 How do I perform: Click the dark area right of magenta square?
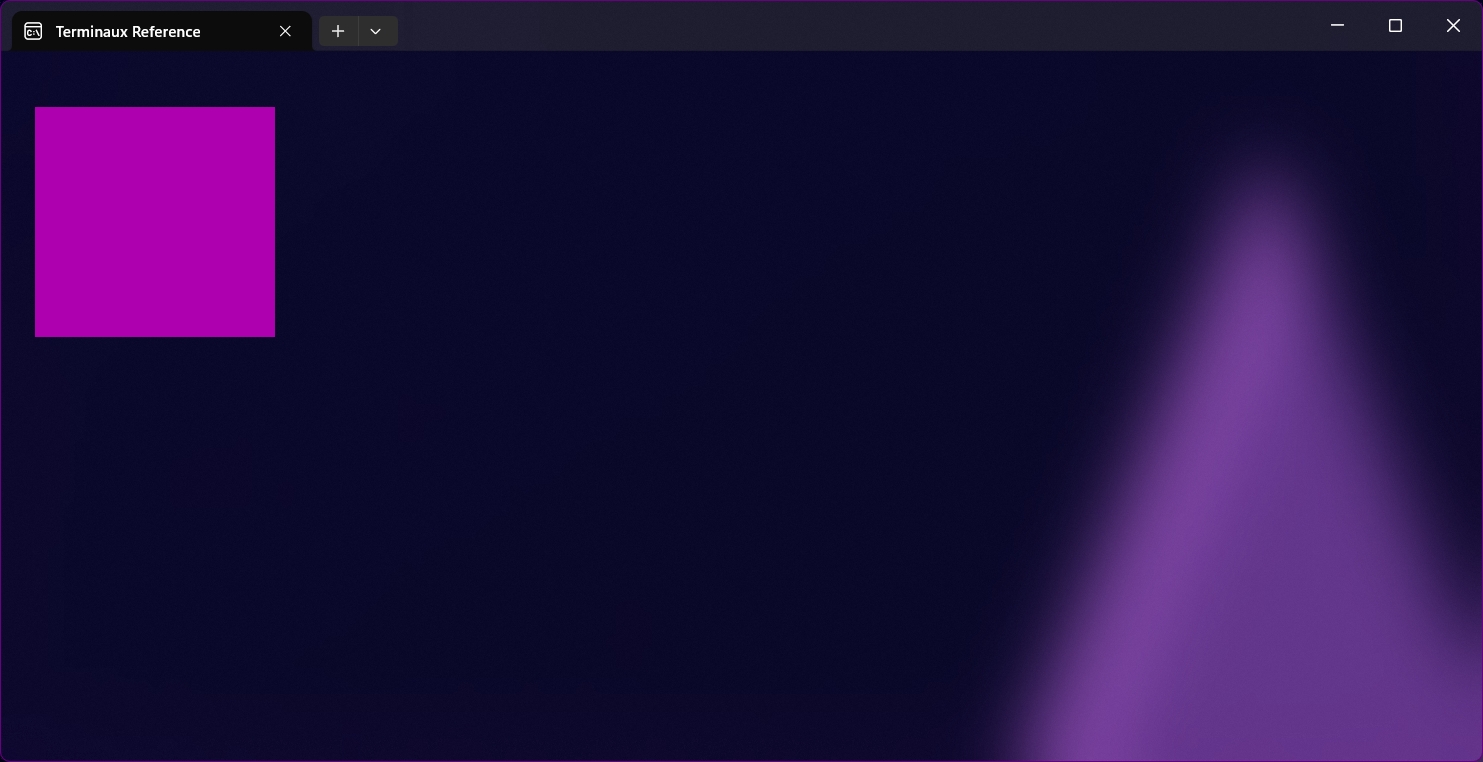[400, 222]
